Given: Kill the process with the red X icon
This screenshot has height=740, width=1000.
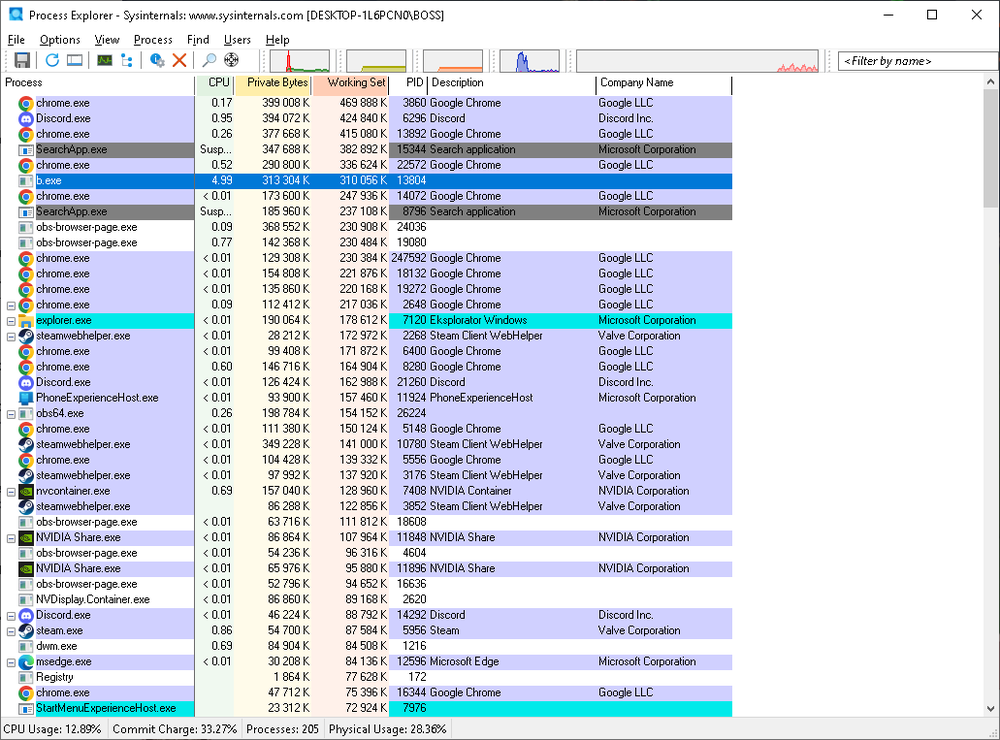Looking at the screenshot, I should pos(180,61).
